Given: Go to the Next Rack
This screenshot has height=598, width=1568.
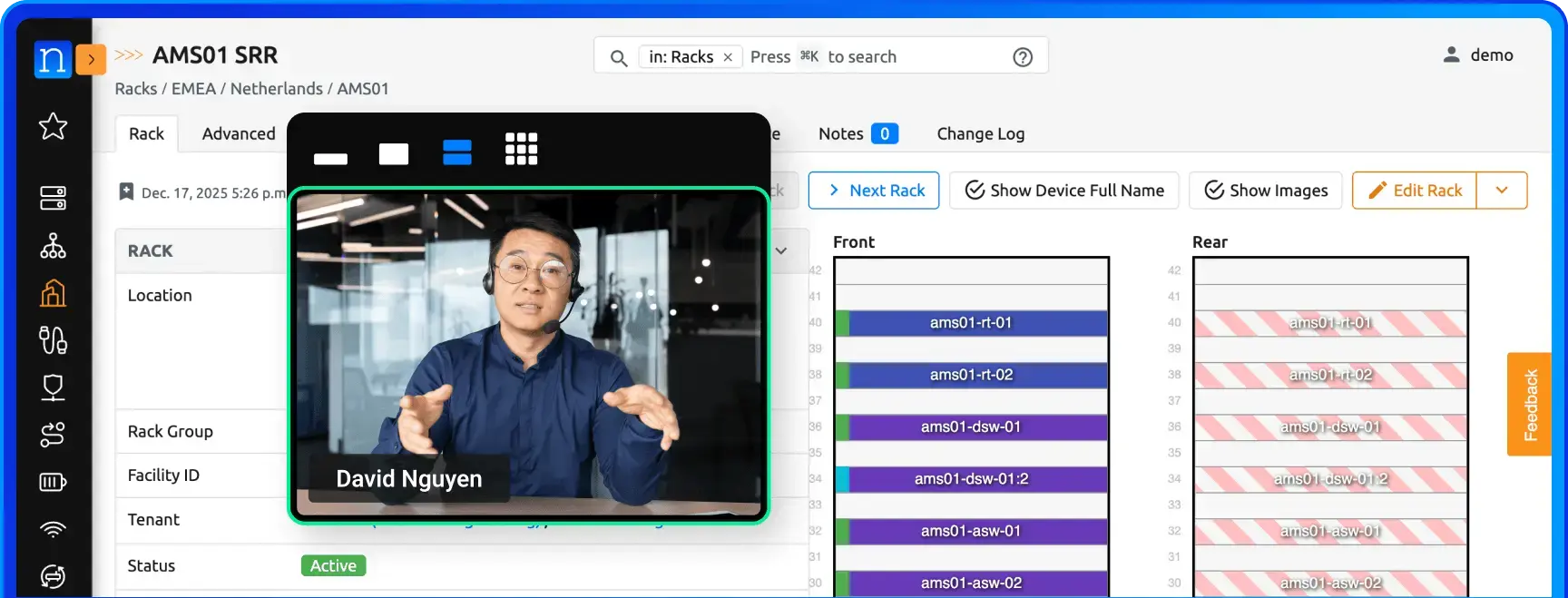Looking at the screenshot, I should [874, 191].
